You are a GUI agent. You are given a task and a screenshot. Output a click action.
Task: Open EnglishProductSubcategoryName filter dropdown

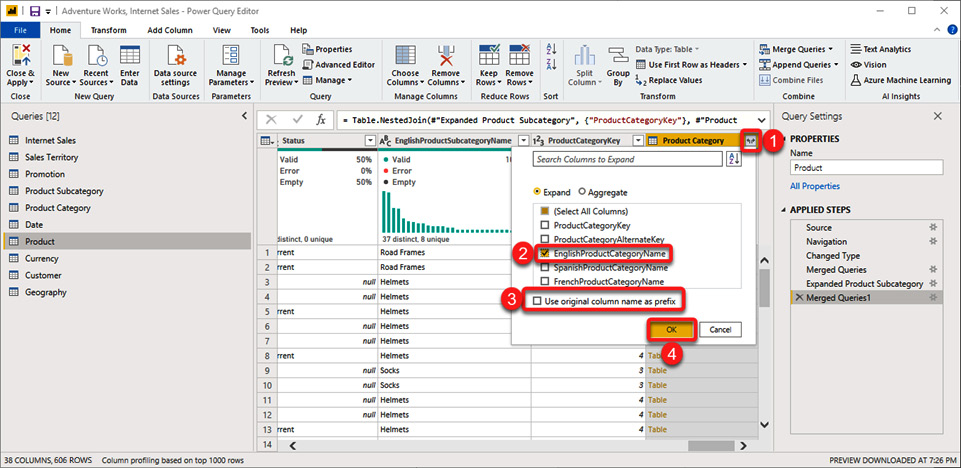523,141
